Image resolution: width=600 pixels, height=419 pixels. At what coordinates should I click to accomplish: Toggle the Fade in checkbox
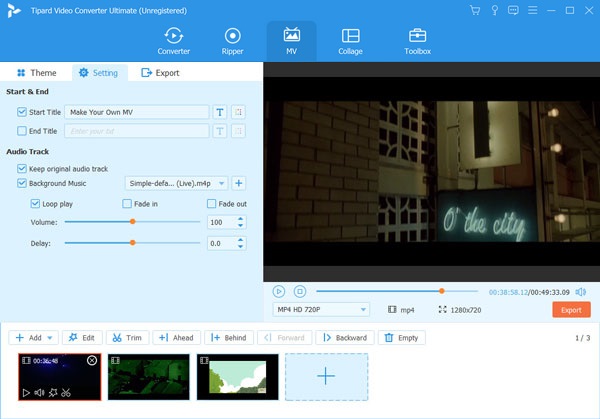click(127, 204)
